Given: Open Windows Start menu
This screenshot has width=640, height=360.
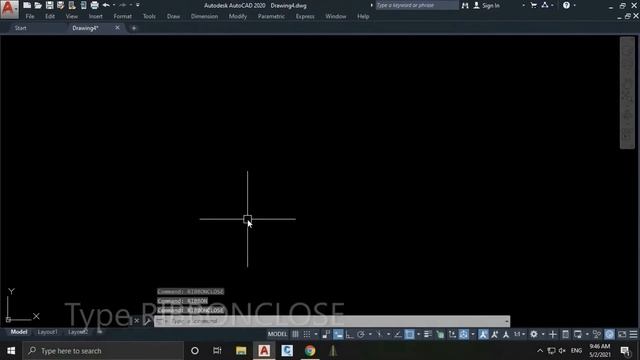Looking at the screenshot, I should [x=11, y=351].
